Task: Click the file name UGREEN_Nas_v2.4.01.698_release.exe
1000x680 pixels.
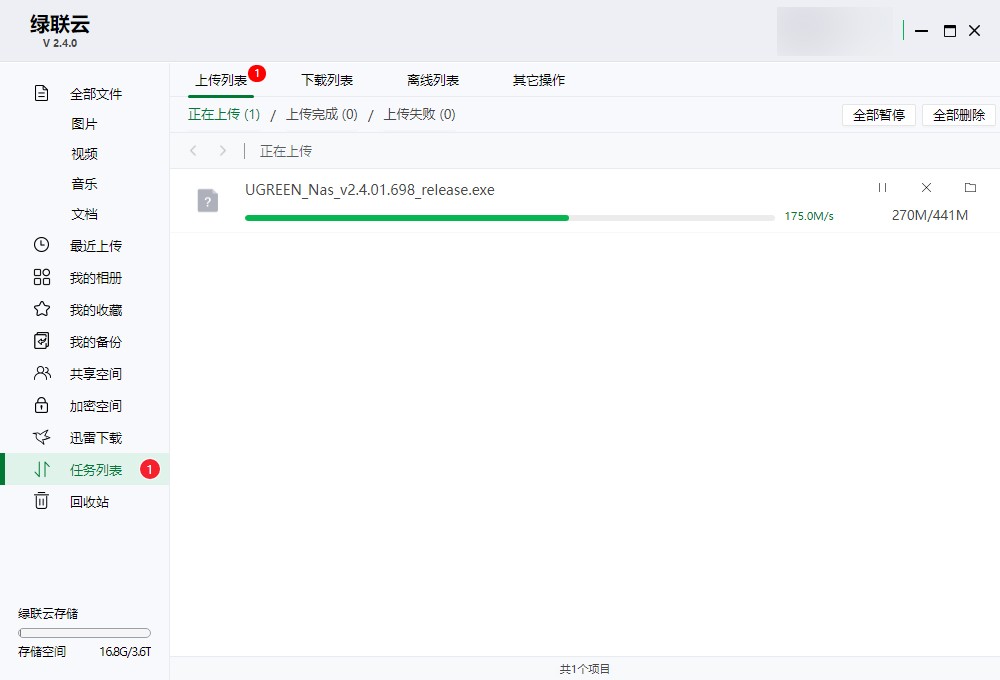Action: (x=370, y=190)
